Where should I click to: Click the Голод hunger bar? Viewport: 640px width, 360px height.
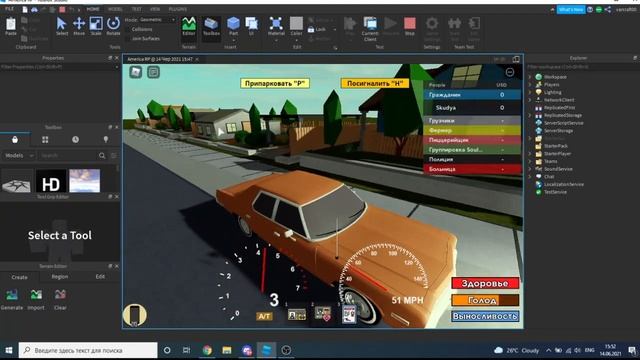tap(485, 300)
